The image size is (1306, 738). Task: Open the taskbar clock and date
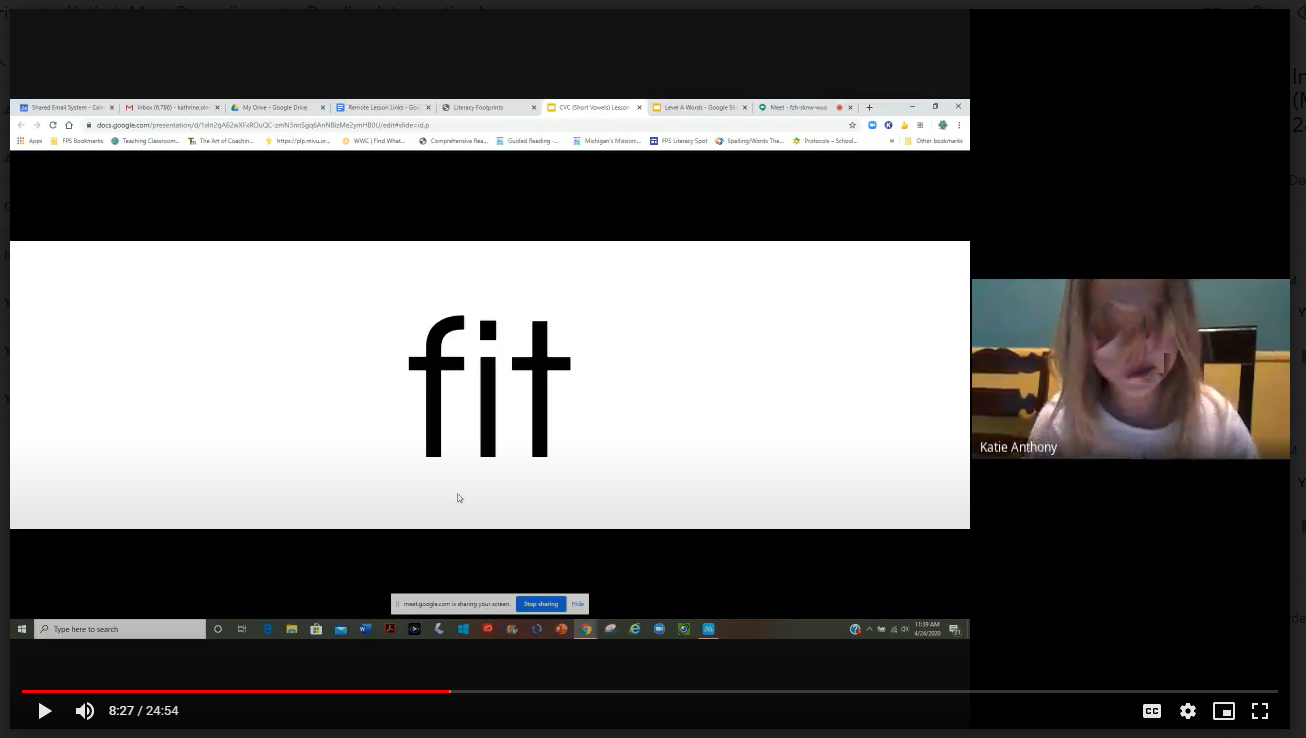coord(928,629)
